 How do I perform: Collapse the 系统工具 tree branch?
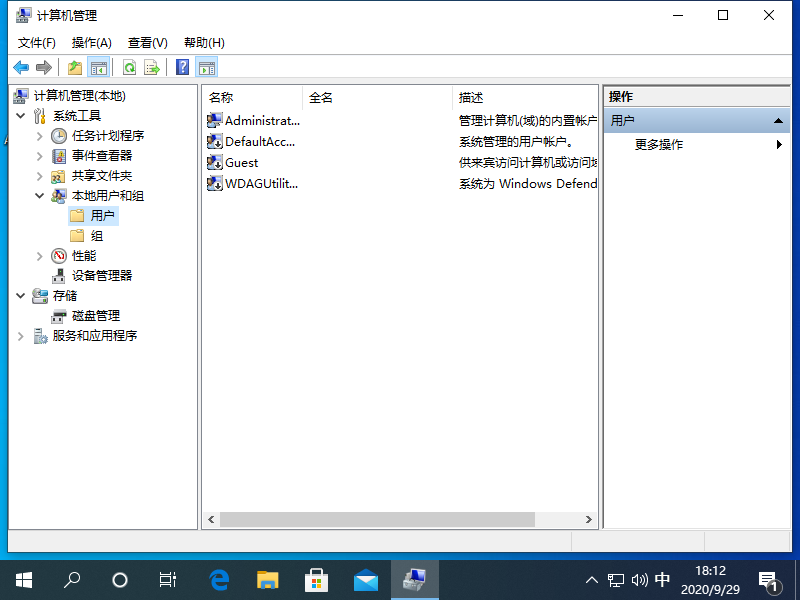coord(22,115)
